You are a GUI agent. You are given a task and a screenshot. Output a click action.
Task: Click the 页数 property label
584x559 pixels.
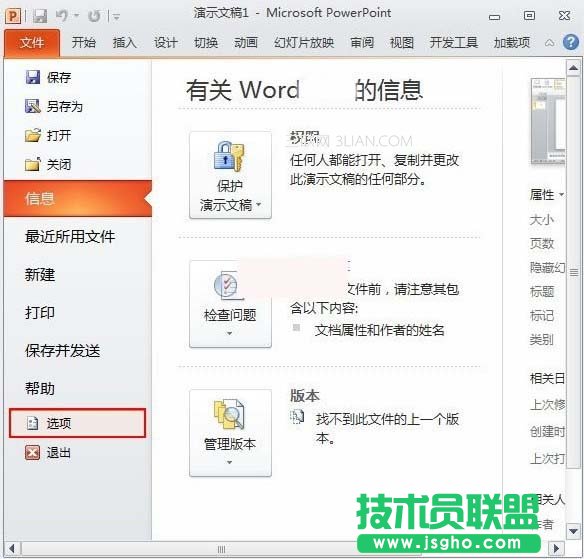pyautogui.click(x=542, y=244)
